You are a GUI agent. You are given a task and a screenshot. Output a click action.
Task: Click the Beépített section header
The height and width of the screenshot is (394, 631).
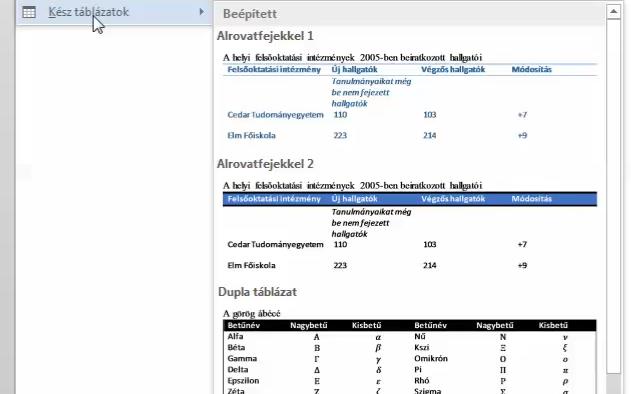[410, 14]
